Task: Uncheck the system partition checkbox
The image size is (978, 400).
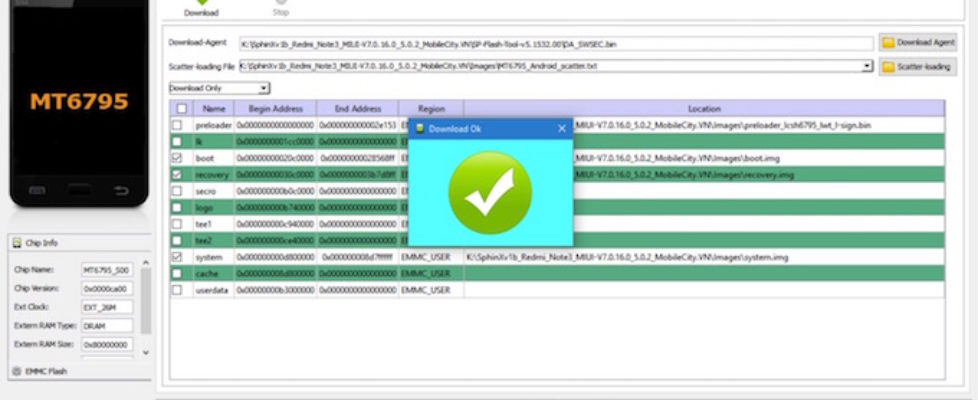Action: point(177,257)
